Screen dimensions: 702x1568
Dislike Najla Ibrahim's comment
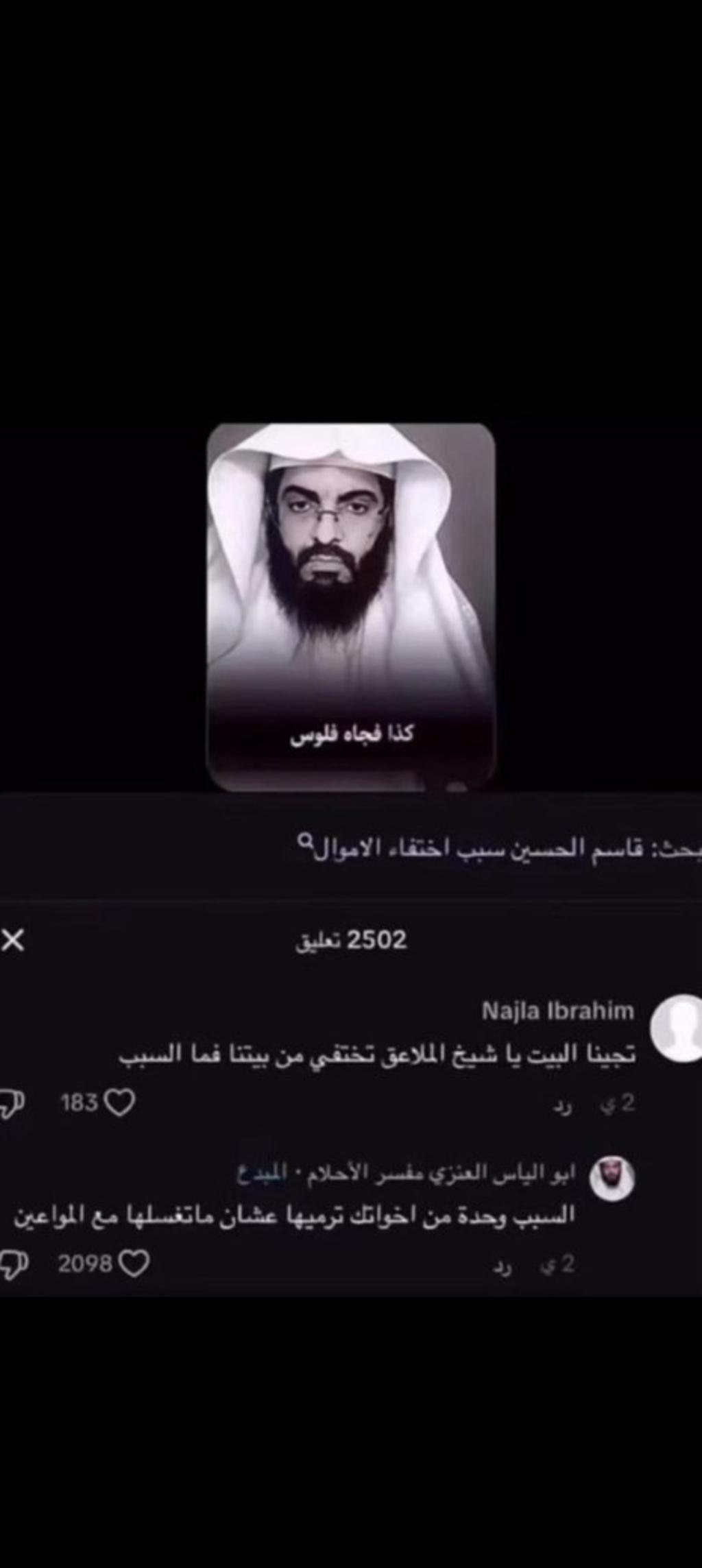click(12, 1103)
